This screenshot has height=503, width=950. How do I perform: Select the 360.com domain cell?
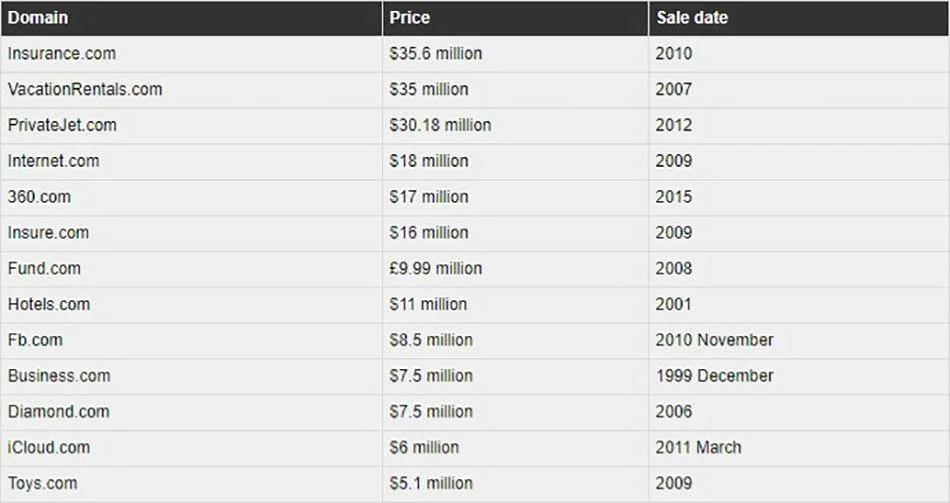click(x=40, y=197)
